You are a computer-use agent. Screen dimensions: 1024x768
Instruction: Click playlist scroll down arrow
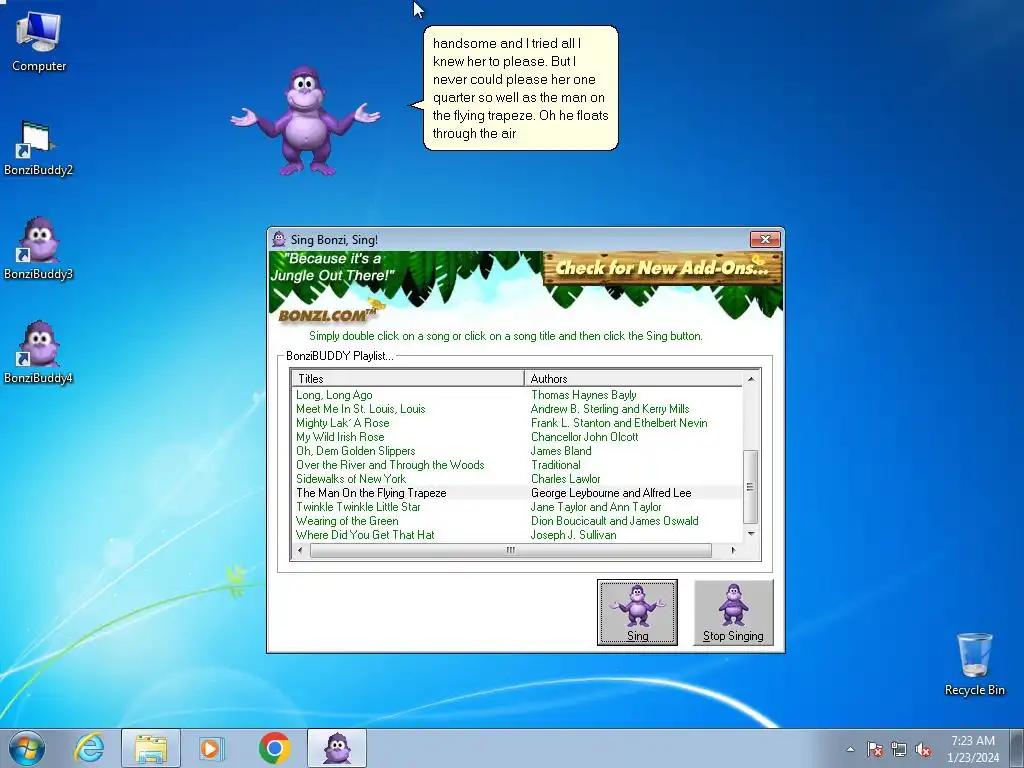pyautogui.click(x=751, y=534)
